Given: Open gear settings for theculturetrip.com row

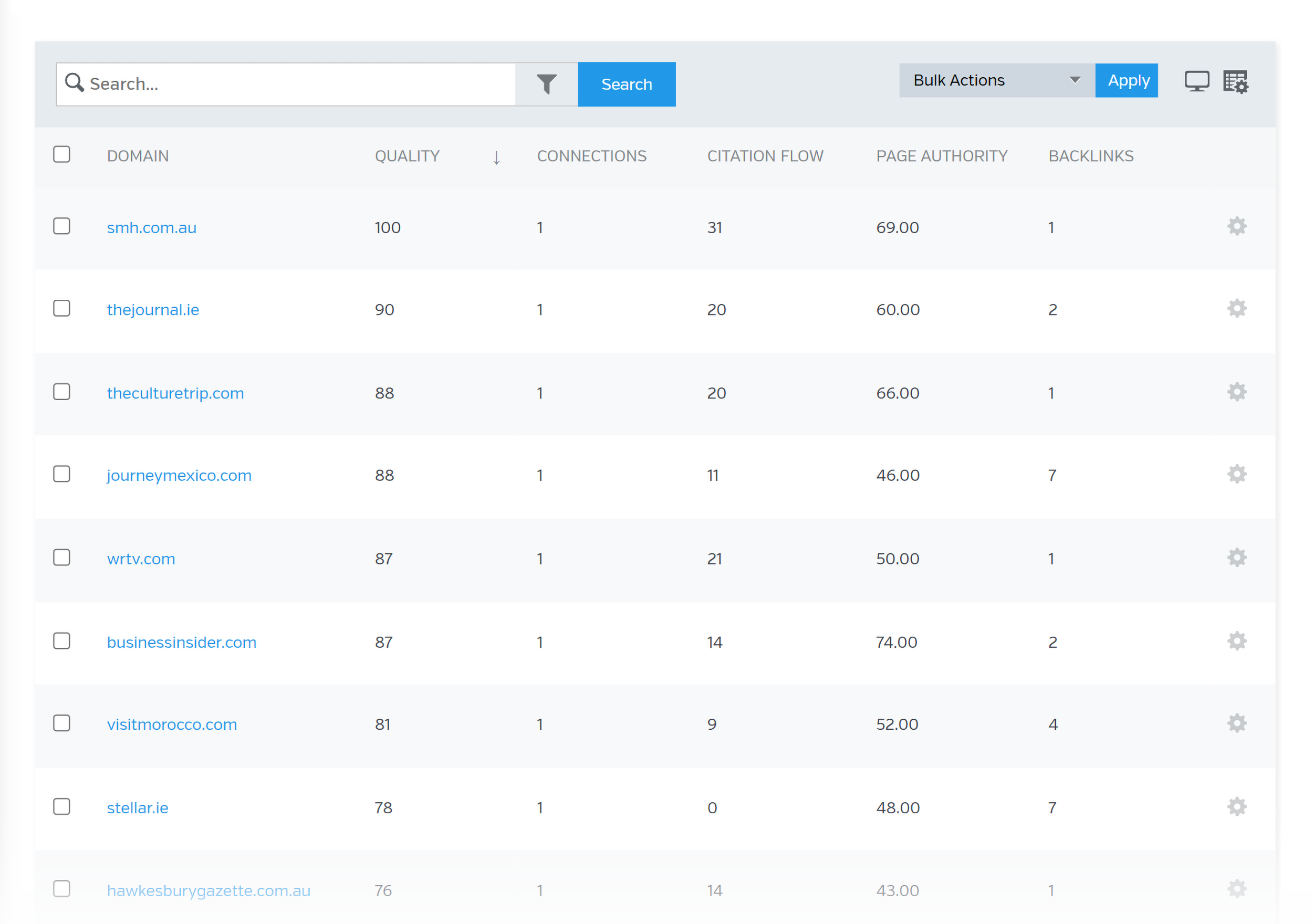Looking at the screenshot, I should [x=1236, y=392].
